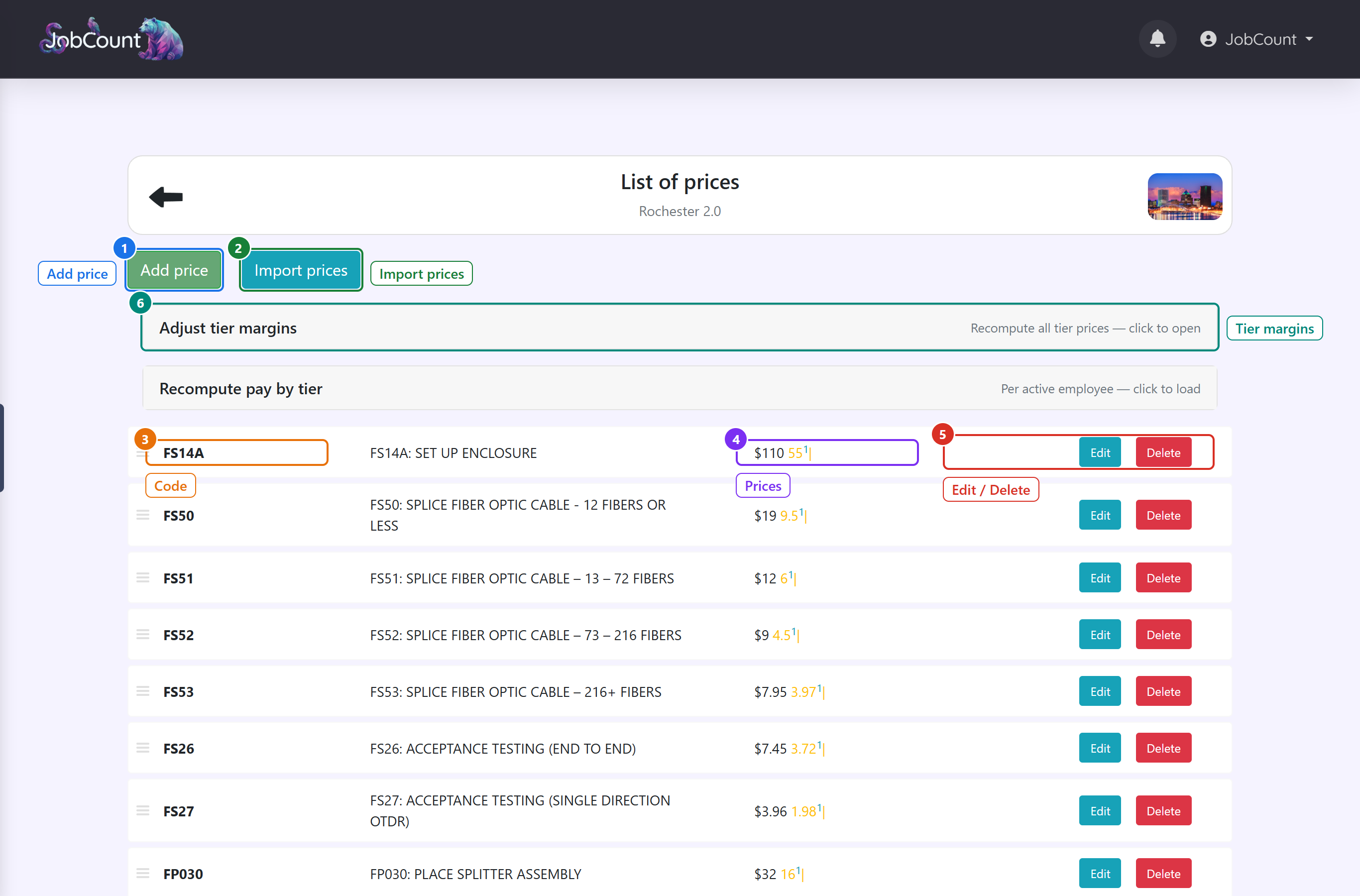
Task: Grab the drag handle for FS51 row
Action: pos(143,578)
